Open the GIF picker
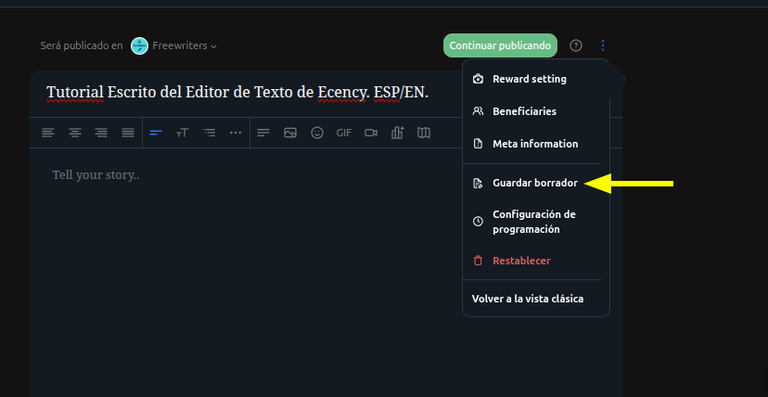The image size is (768, 397). pyautogui.click(x=344, y=133)
